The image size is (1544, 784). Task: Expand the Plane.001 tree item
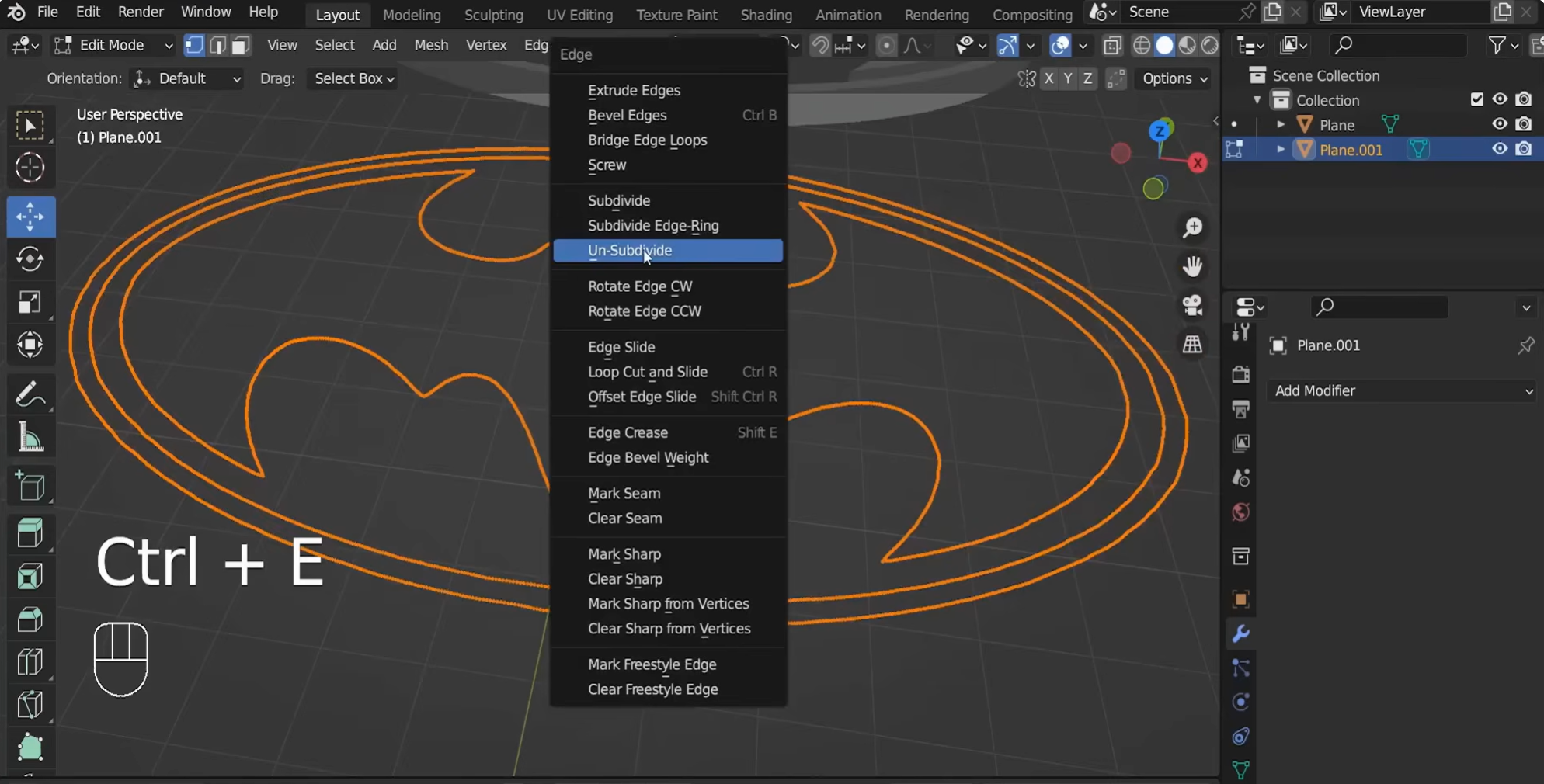[1280, 149]
